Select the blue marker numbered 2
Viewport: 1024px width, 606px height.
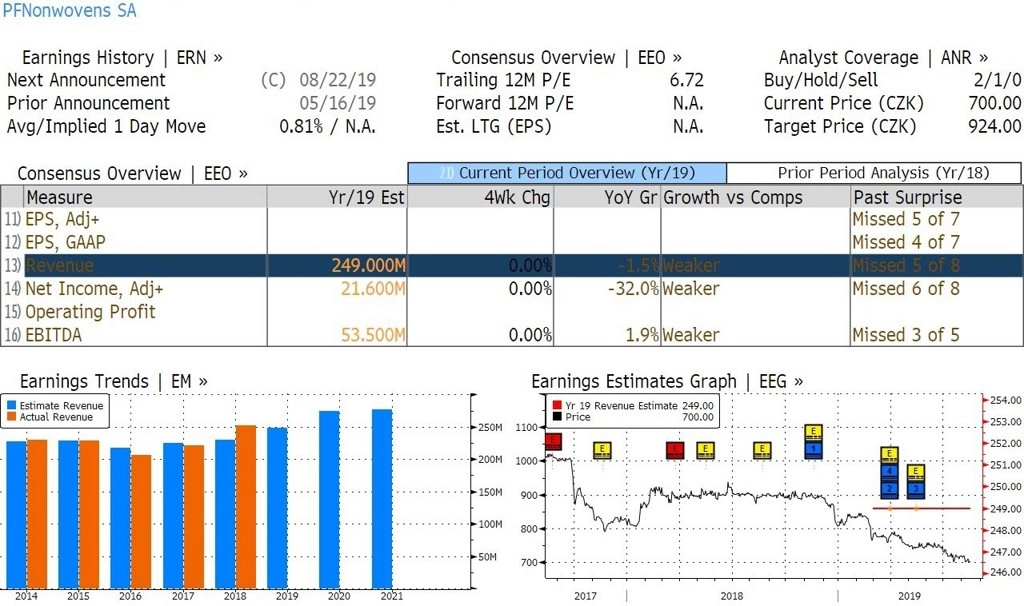pyautogui.click(x=889, y=488)
